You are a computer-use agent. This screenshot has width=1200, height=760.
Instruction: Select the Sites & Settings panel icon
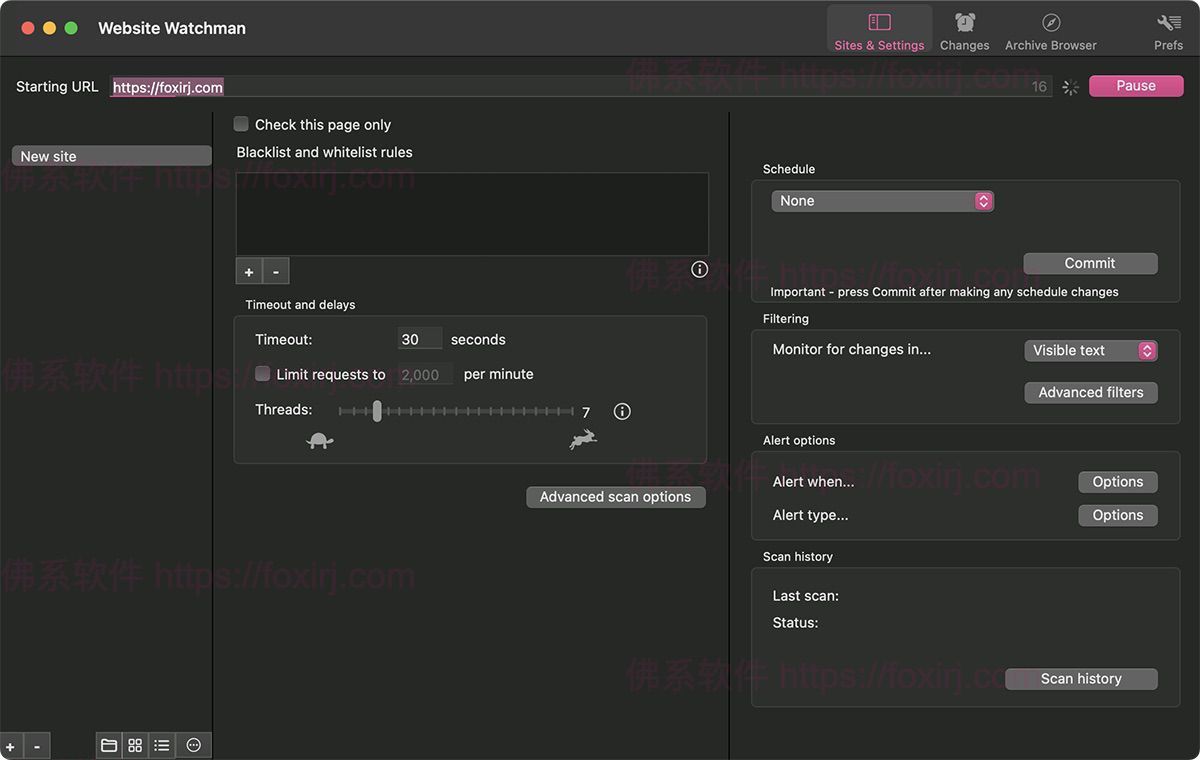879,20
